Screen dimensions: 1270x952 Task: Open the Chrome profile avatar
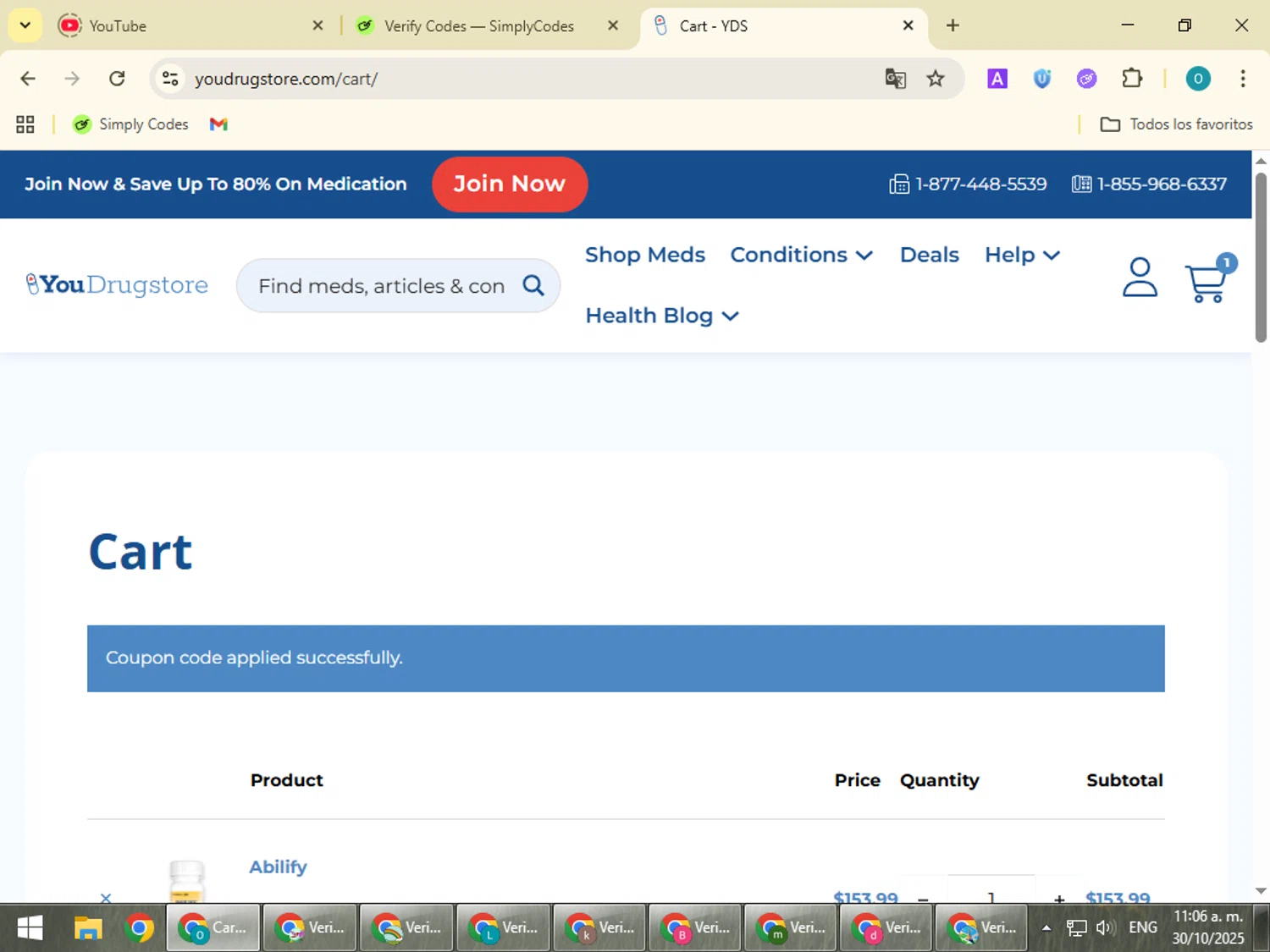[1198, 79]
